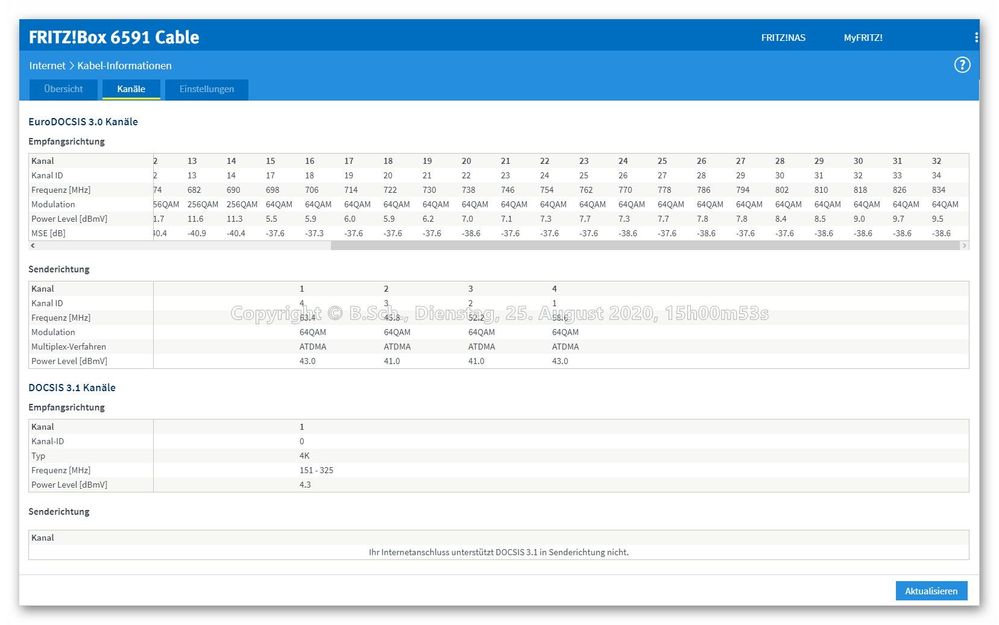
Task: Click frequency value 834 in downstream table
Action: click(x=938, y=190)
